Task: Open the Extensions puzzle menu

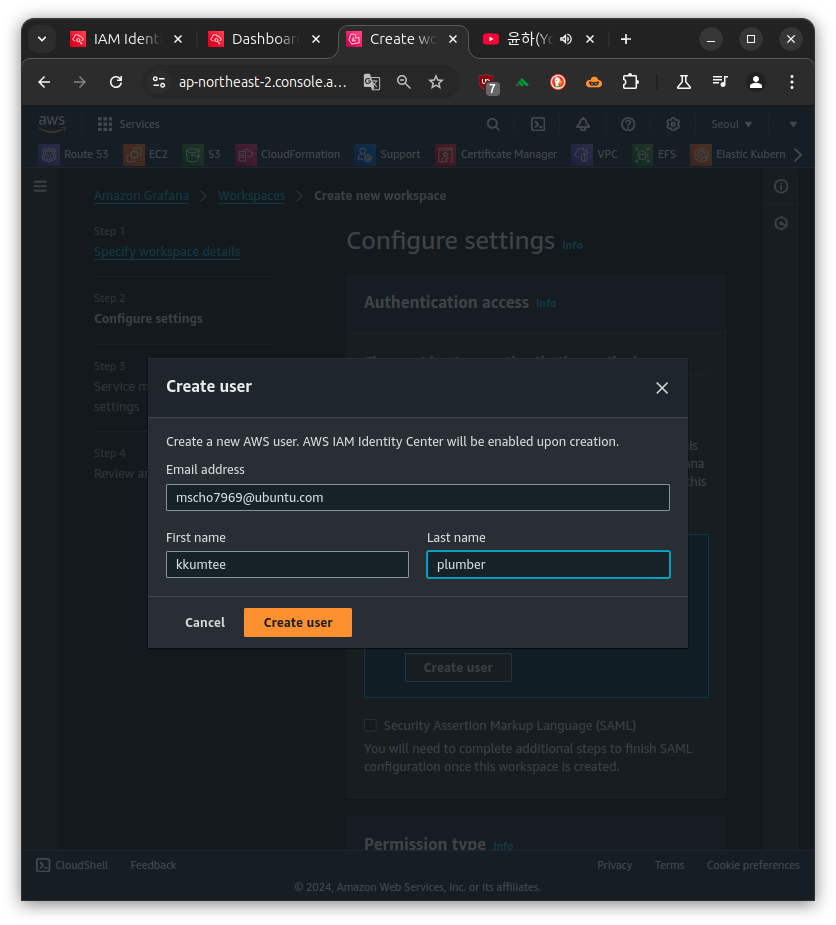Action: 630,82
